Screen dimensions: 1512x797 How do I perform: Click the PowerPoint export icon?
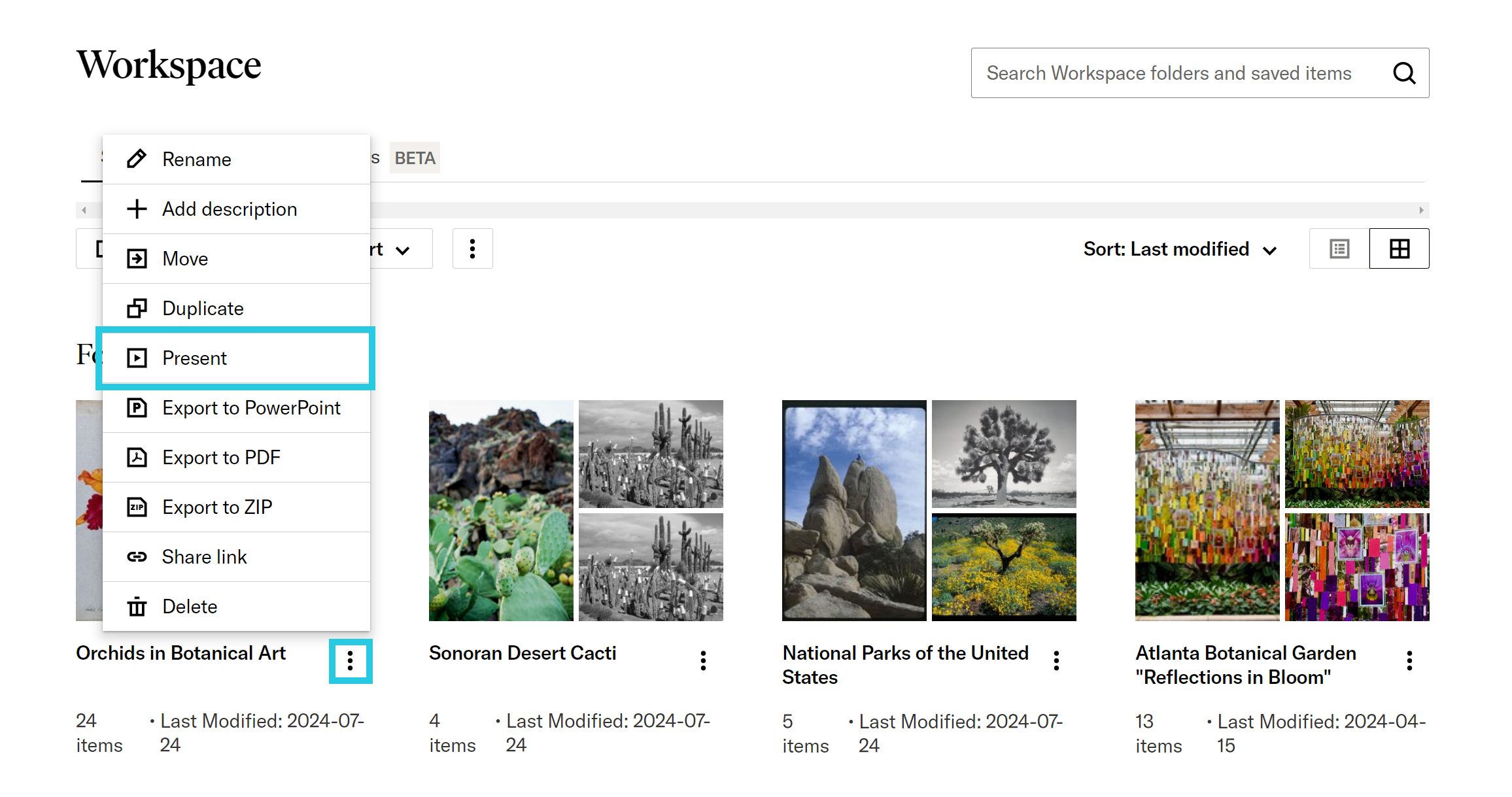click(x=137, y=407)
